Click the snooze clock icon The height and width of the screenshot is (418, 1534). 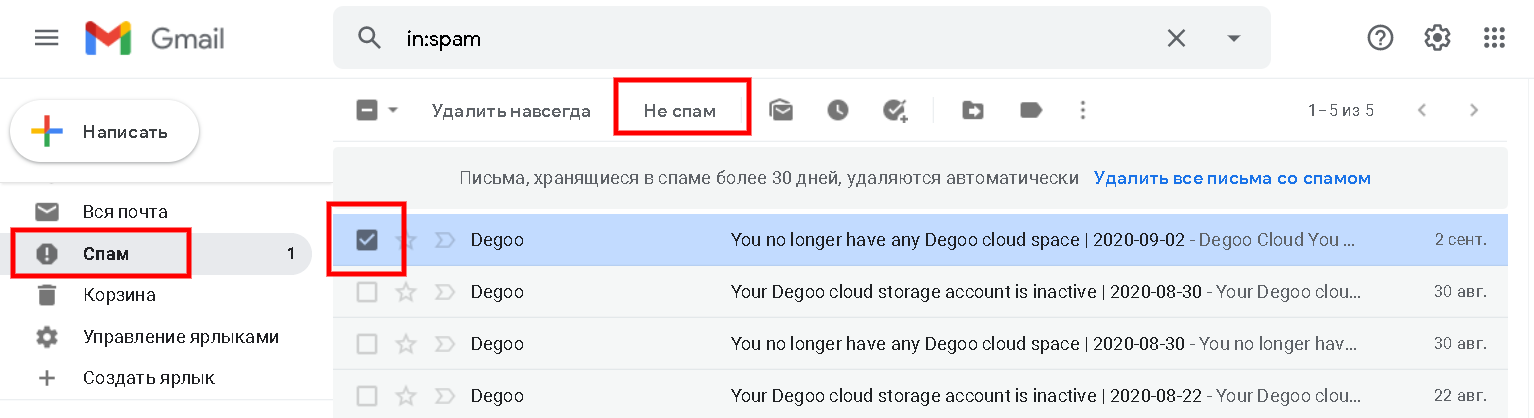[x=837, y=111]
